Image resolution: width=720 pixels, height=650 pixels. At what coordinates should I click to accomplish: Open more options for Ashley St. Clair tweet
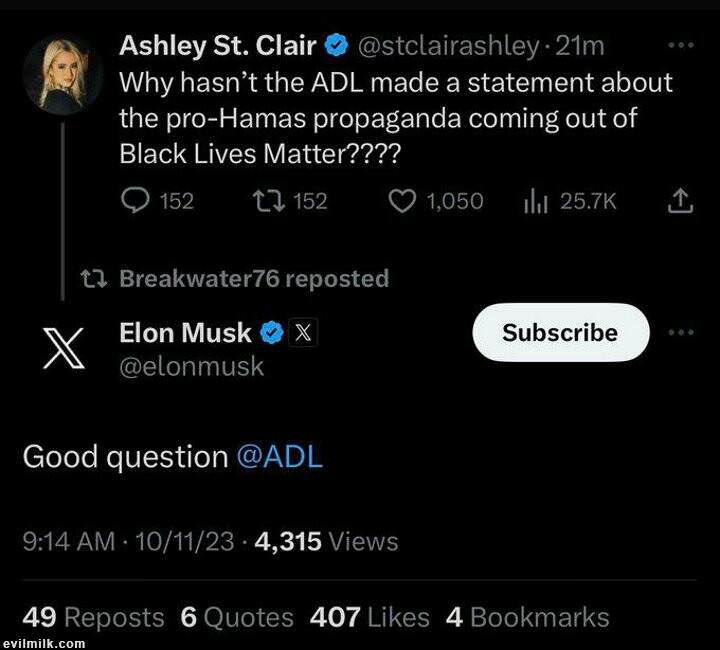pyautogui.click(x=680, y=46)
